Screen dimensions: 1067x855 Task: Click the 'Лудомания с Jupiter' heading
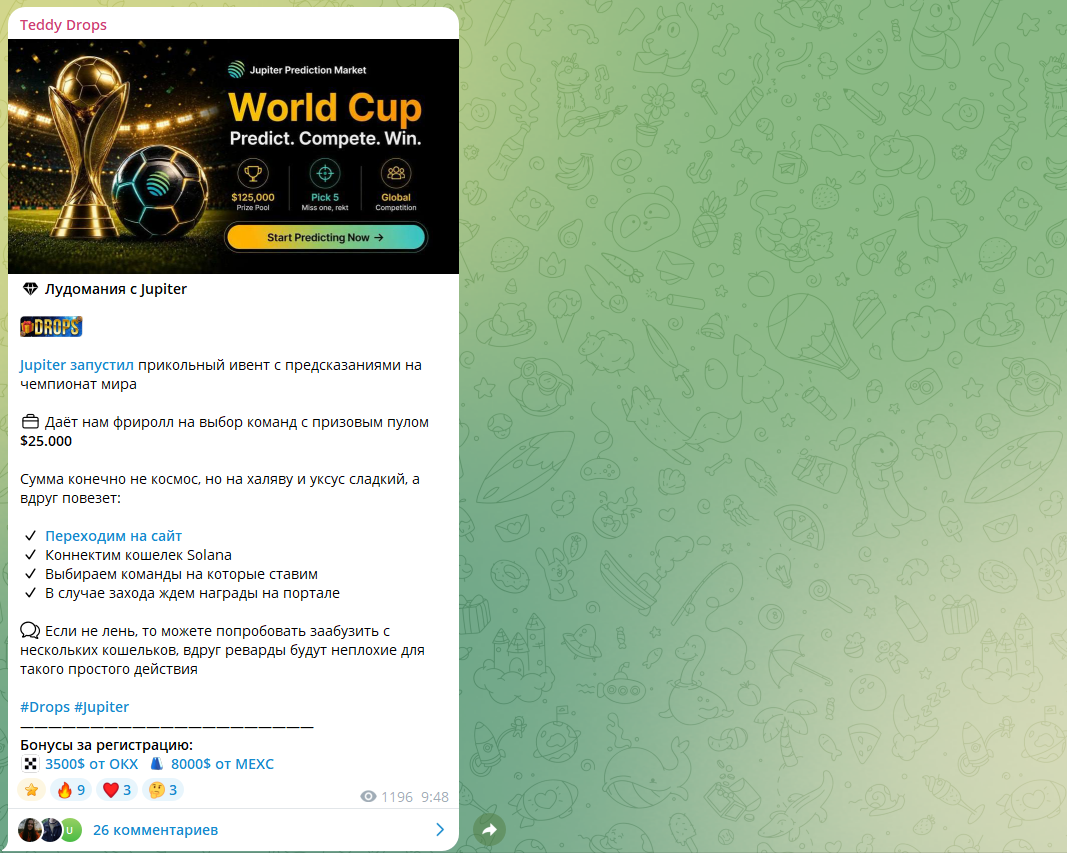click(x=116, y=289)
